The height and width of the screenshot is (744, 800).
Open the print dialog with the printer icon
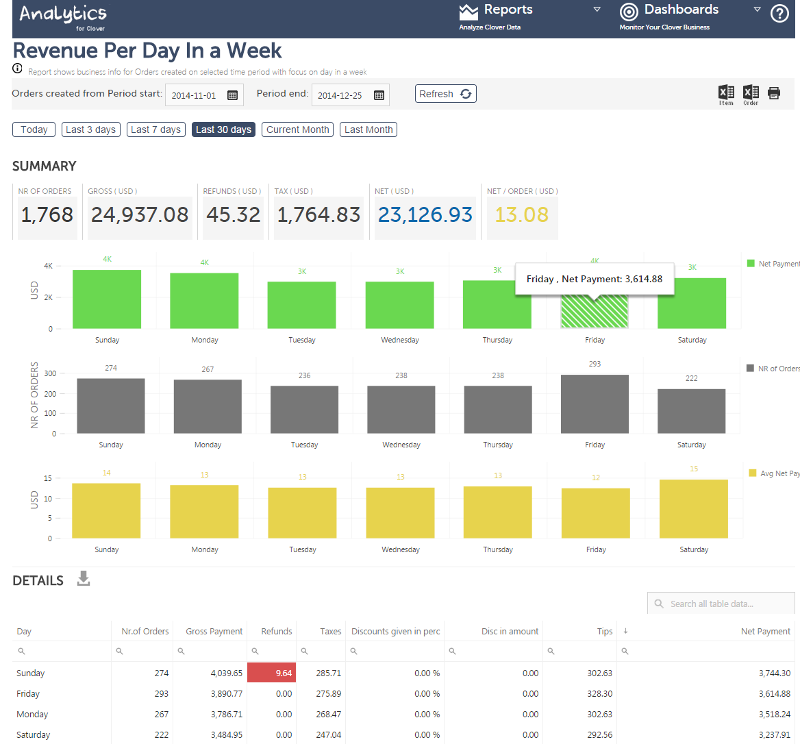(774, 92)
